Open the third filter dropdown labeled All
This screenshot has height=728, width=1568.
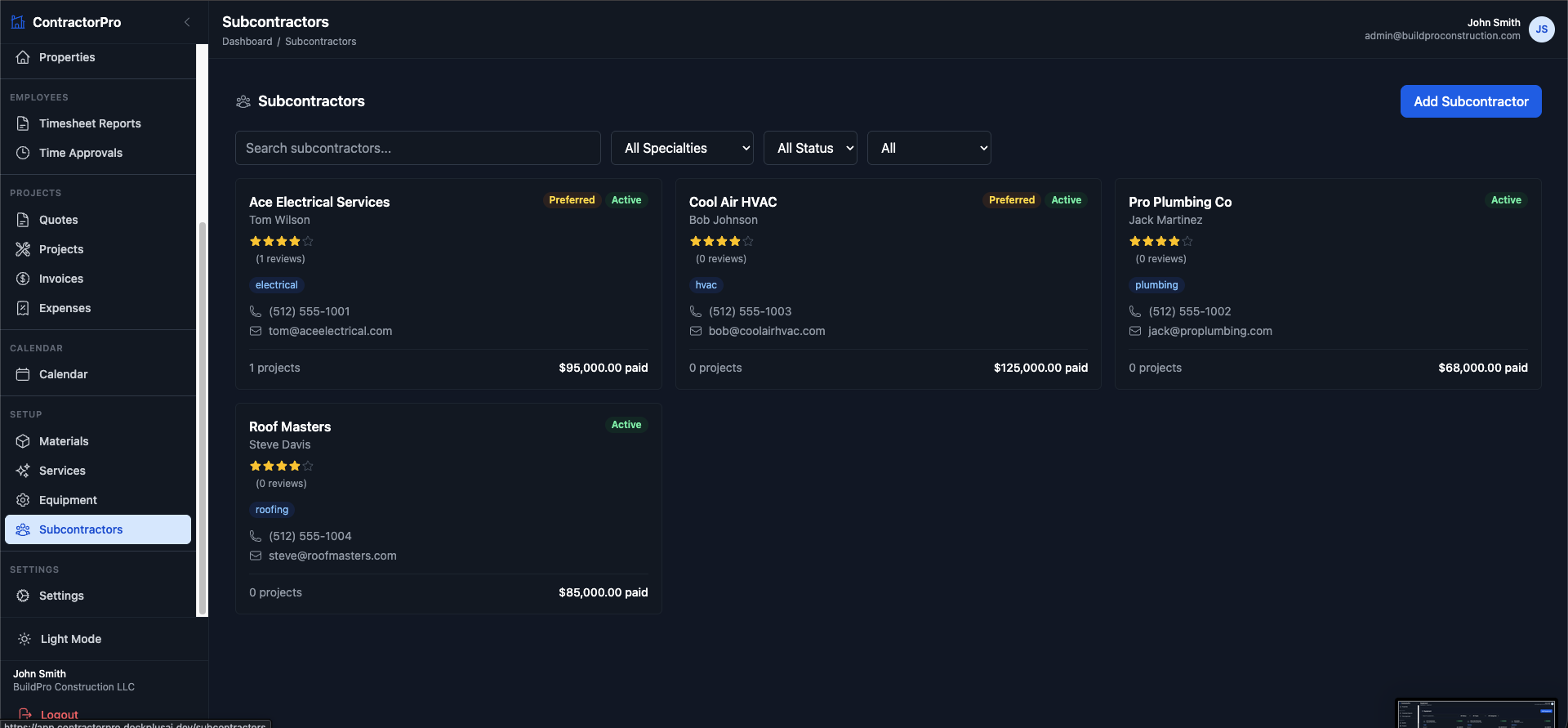pyautogui.click(x=929, y=148)
